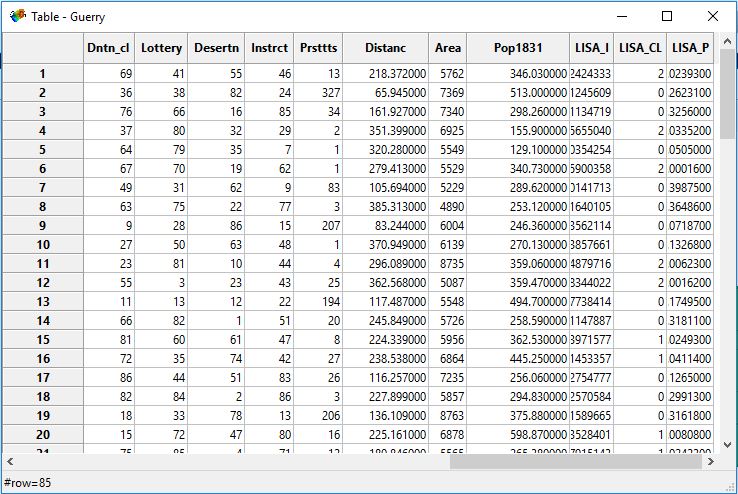Click Distanc cell 218.372000
This screenshot has height=494, width=738.
point(385,74)
